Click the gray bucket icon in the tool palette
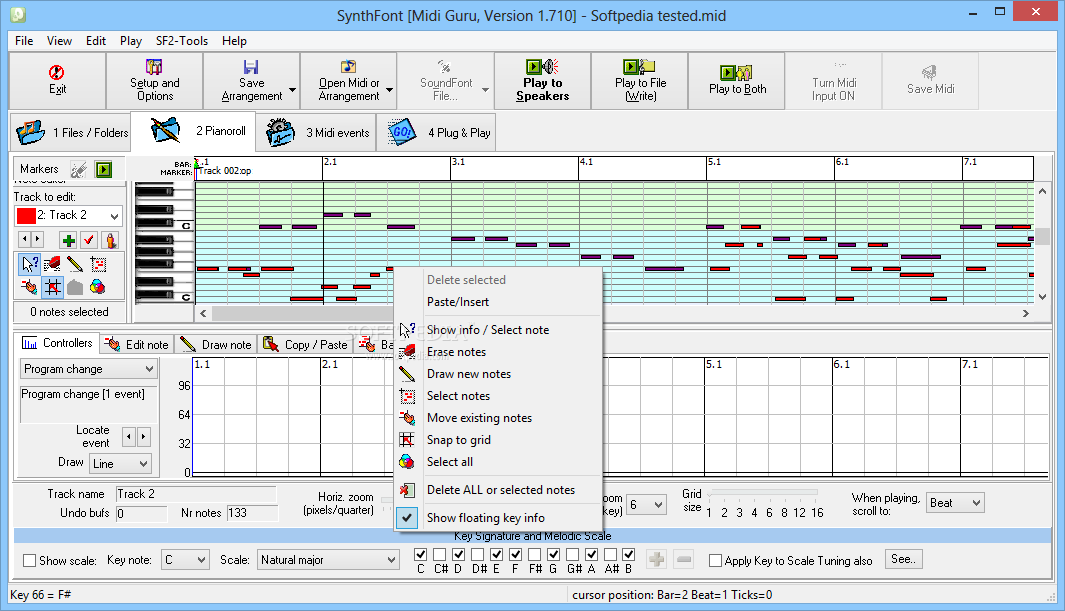This screenshot has height=611, width=1065. 75,287
